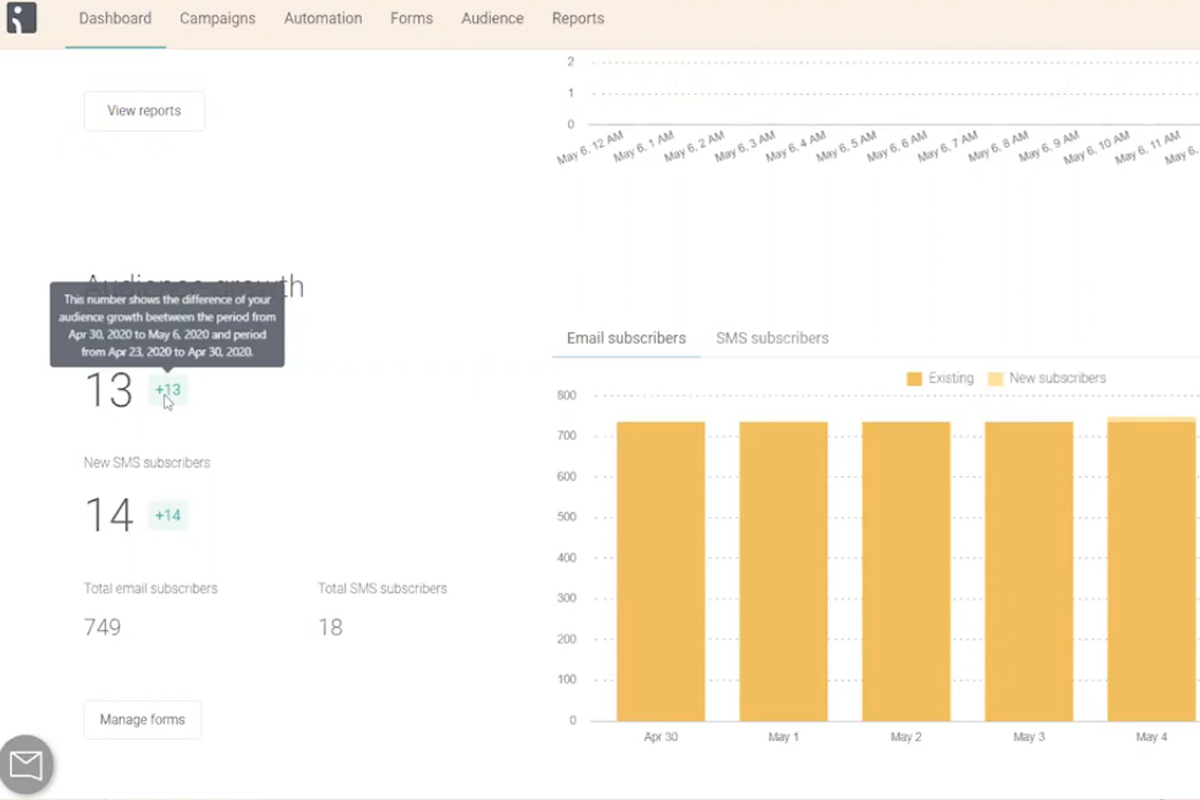Open the email chat widget icon
This screenshot has height=800, width=1200.
coord(26,766)
